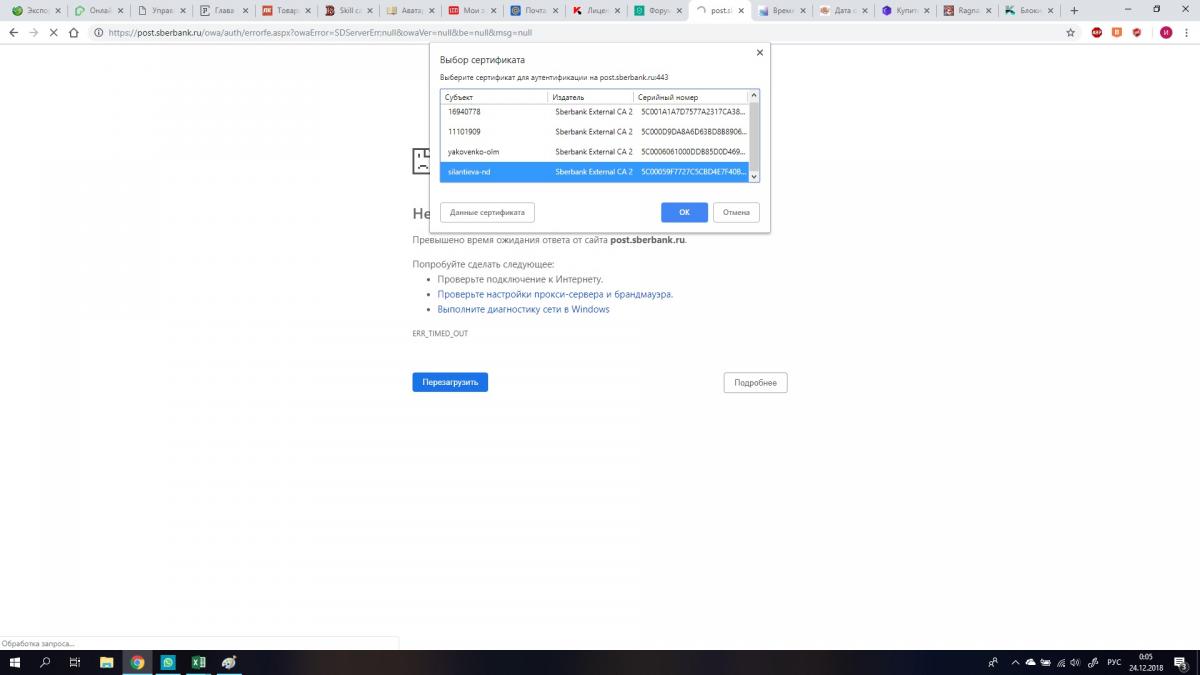Image resolution: width=1200 pixels, height=675 pixels.
Task: Open a new tab with plus button
Action: pos(1075,10)
